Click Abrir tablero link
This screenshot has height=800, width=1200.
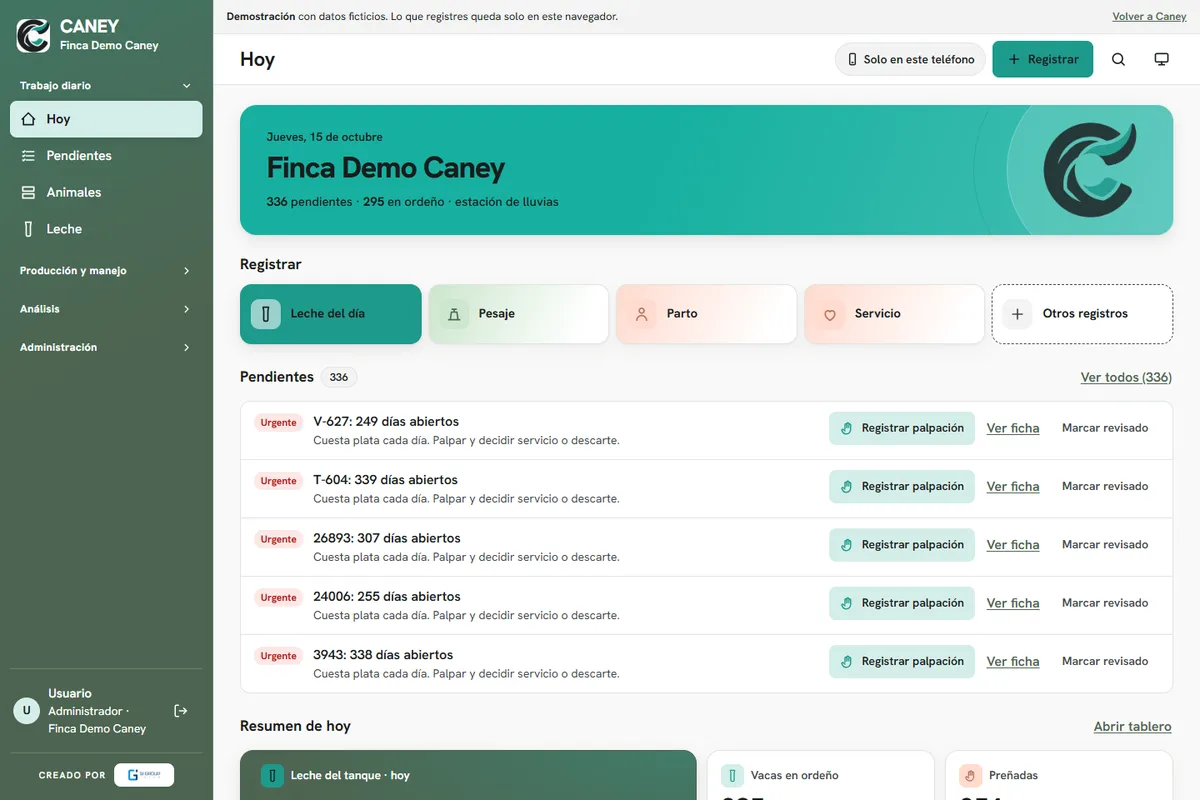[1133, 727]
